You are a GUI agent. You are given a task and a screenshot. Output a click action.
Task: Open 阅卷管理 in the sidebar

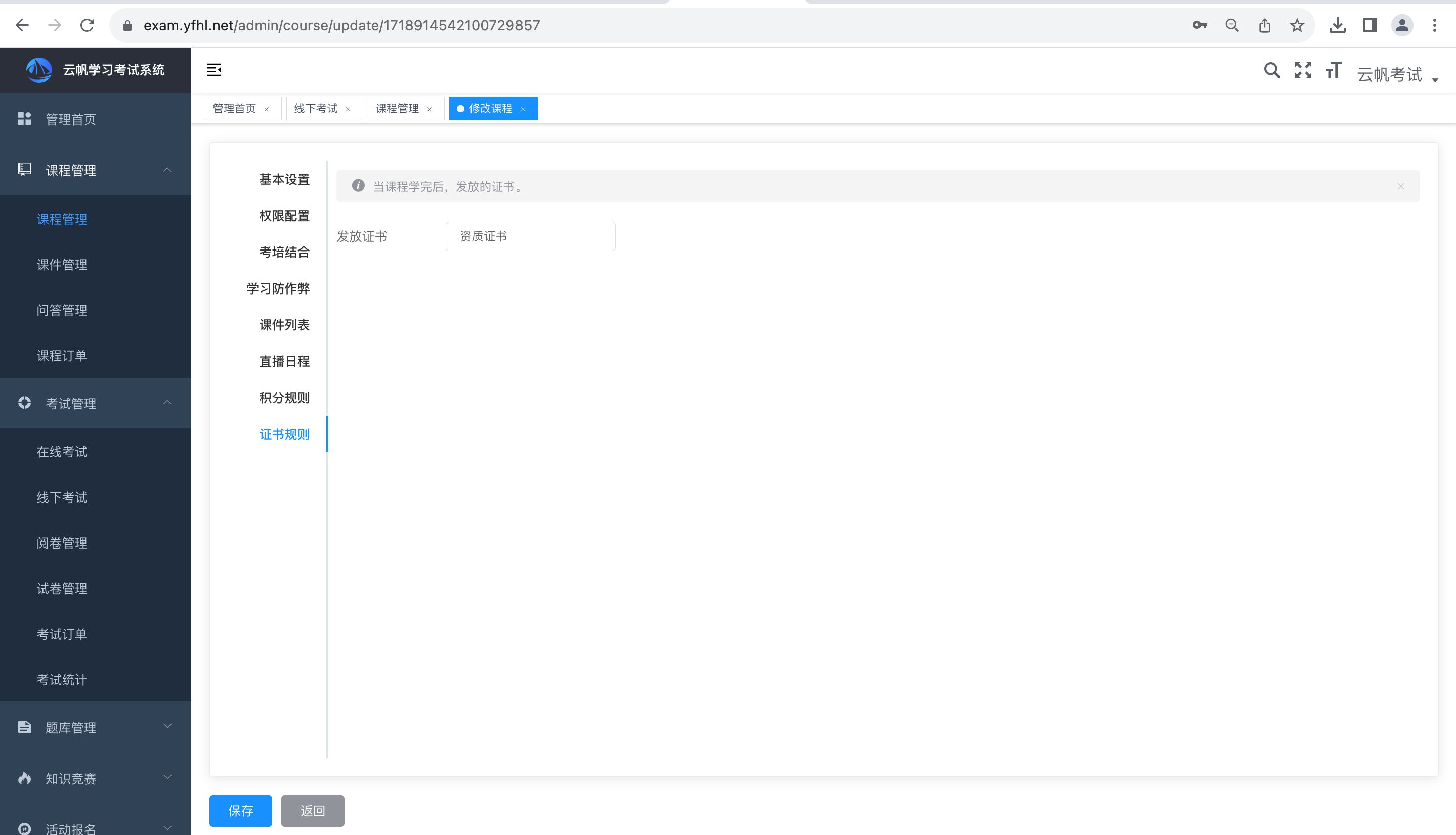click(95, 542)
